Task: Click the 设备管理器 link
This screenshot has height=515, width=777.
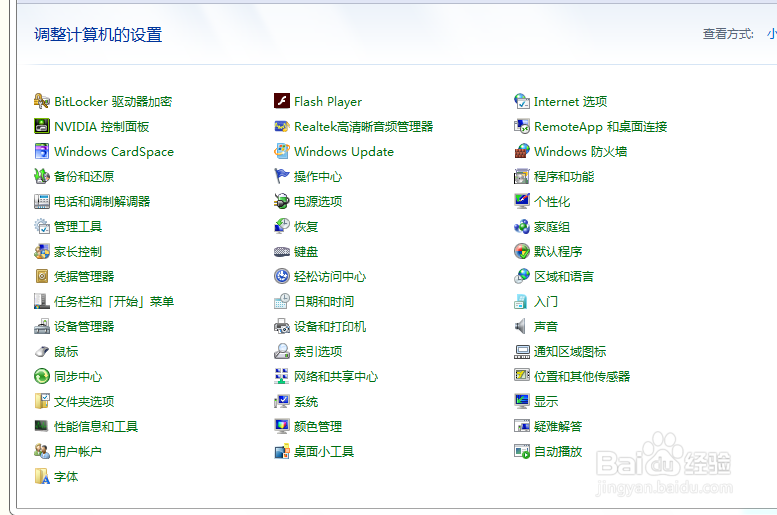Action: click(x=84, y=326)
